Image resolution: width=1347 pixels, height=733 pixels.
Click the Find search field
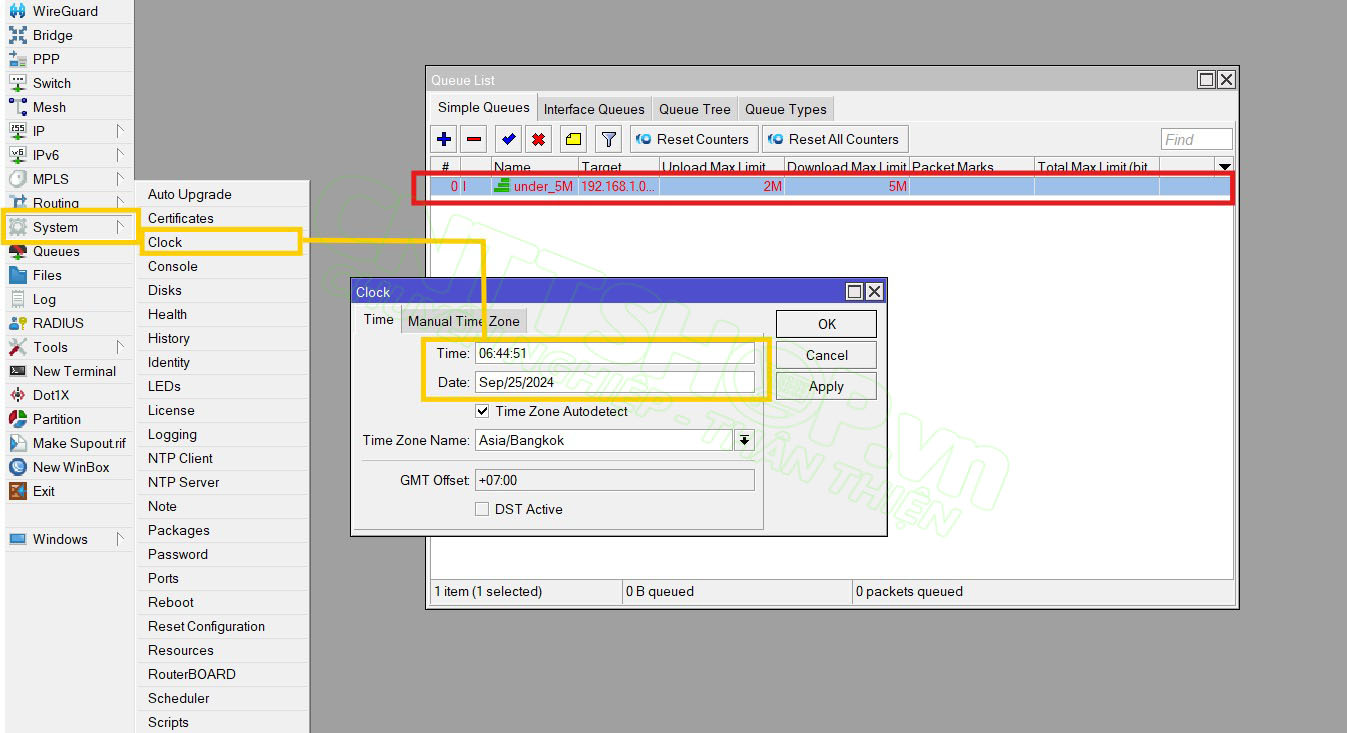1196,139
